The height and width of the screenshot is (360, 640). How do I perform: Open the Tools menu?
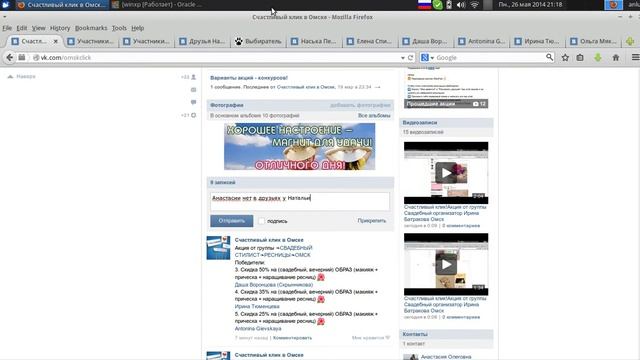click(119, 28)
